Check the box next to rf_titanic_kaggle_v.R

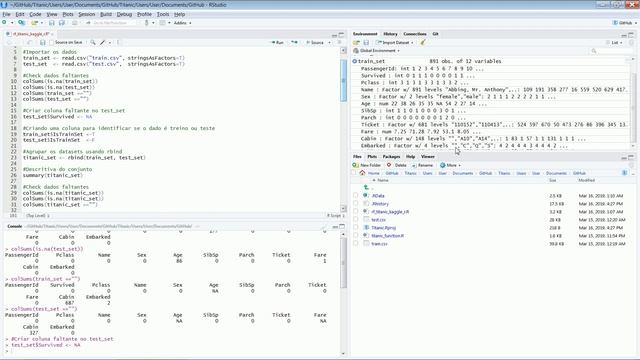[x=356, y=211]
